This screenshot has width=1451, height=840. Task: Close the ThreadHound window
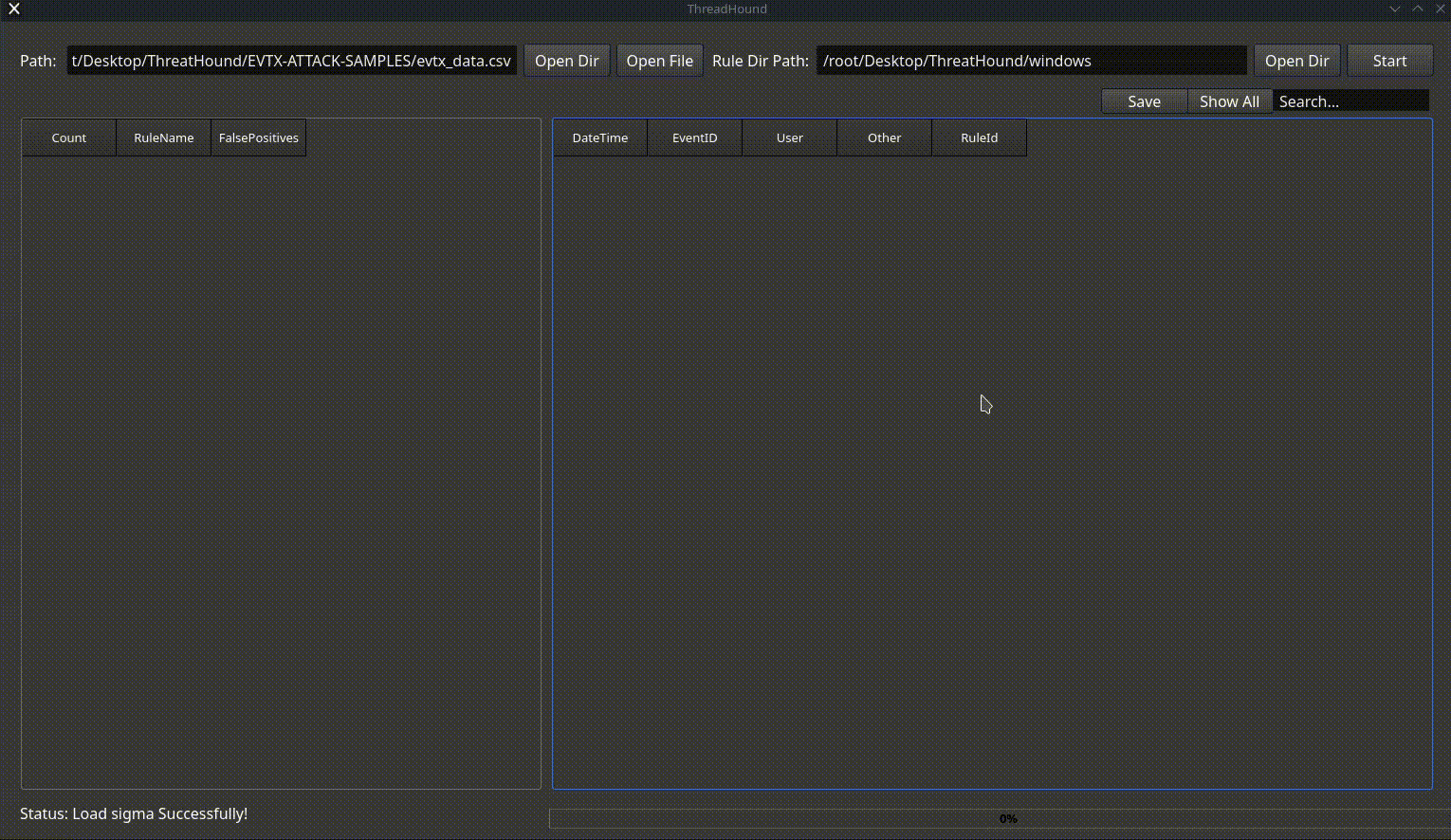(x=1440, y=9)
